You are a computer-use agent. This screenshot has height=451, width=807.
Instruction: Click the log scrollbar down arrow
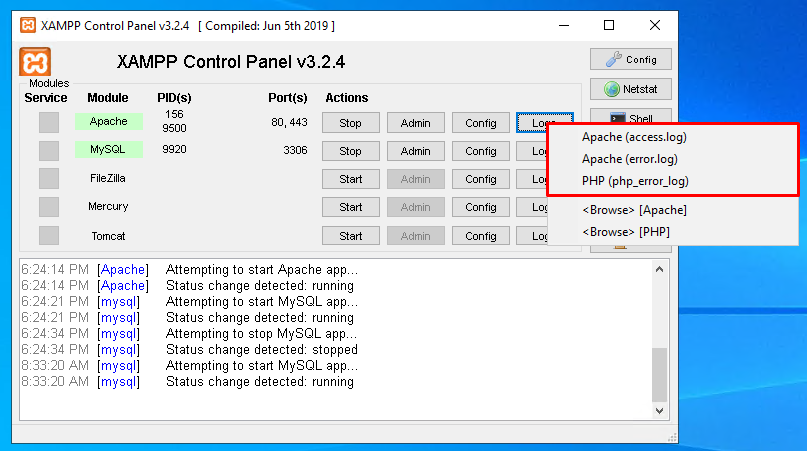659,410
